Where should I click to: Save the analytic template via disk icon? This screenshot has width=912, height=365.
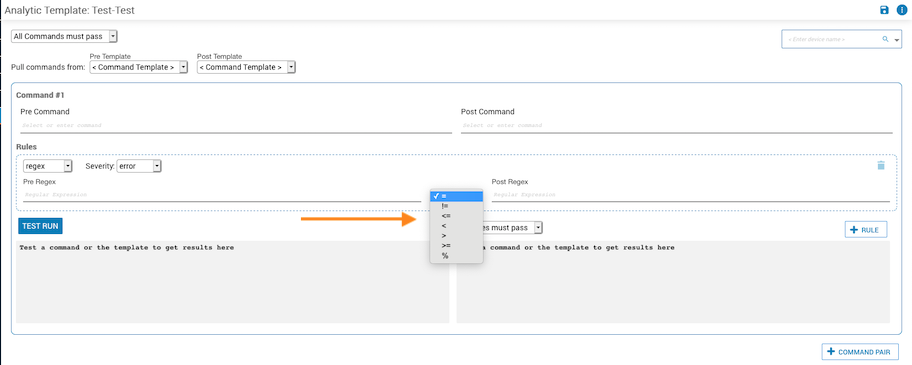(884, 10)
